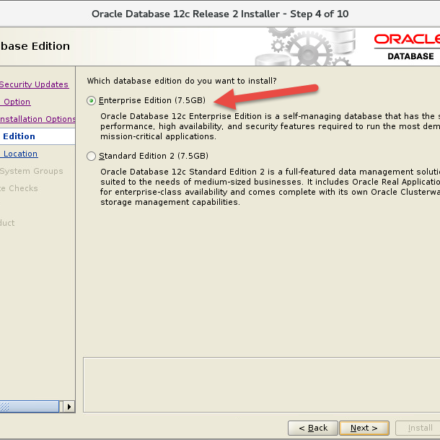This screenshot has height=440, width=440.
Task: Click the sidebar scrollbar right arrow
Action: click(69, 407)
